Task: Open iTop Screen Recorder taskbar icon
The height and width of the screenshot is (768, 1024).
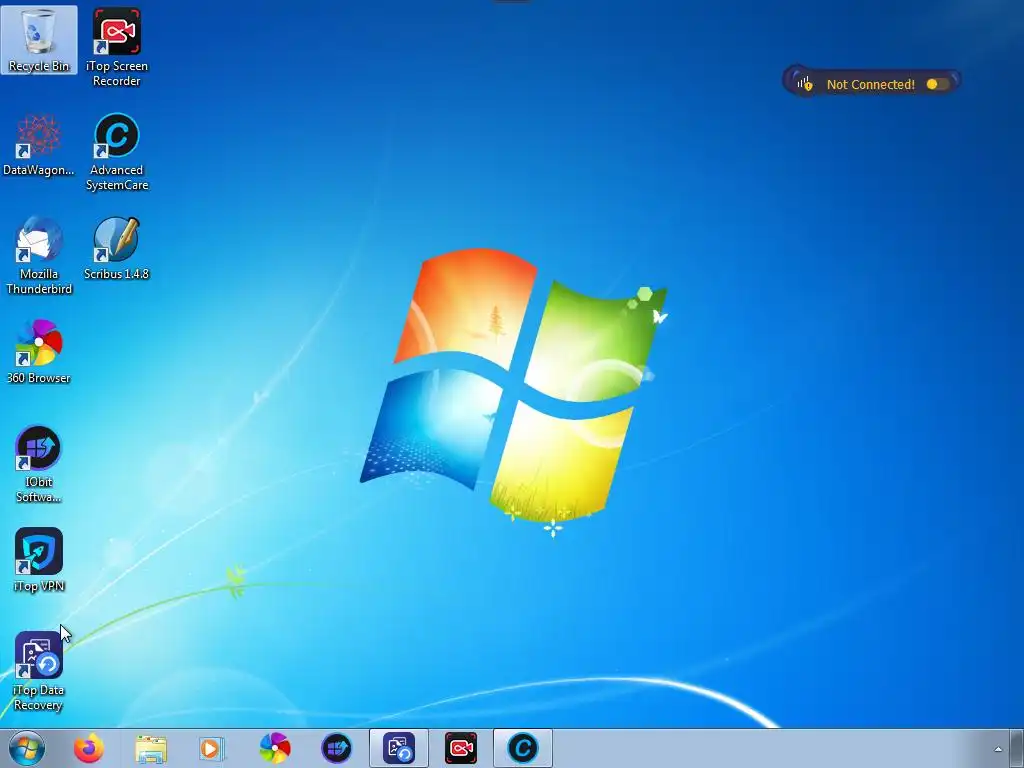Action: [x=460, y=748]
